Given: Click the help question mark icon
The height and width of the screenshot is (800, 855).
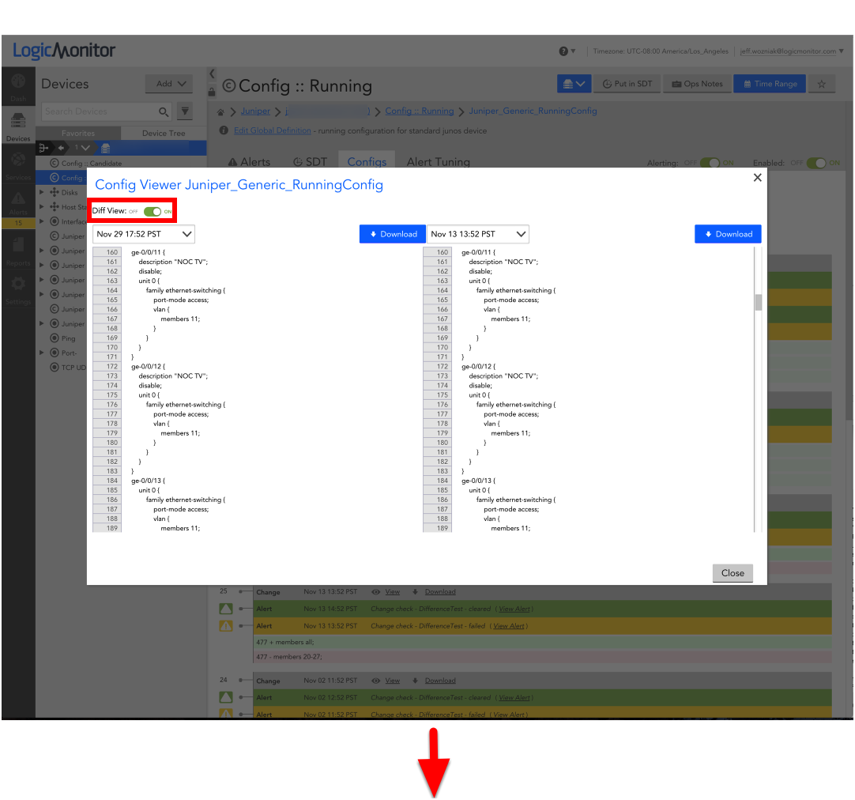Looking at the screenshot, I should coord(564,51).
